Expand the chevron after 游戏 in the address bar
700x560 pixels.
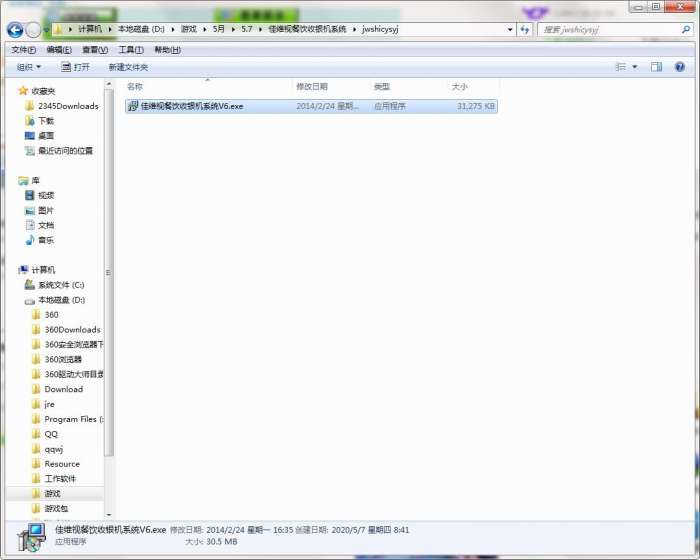[204, 29]
